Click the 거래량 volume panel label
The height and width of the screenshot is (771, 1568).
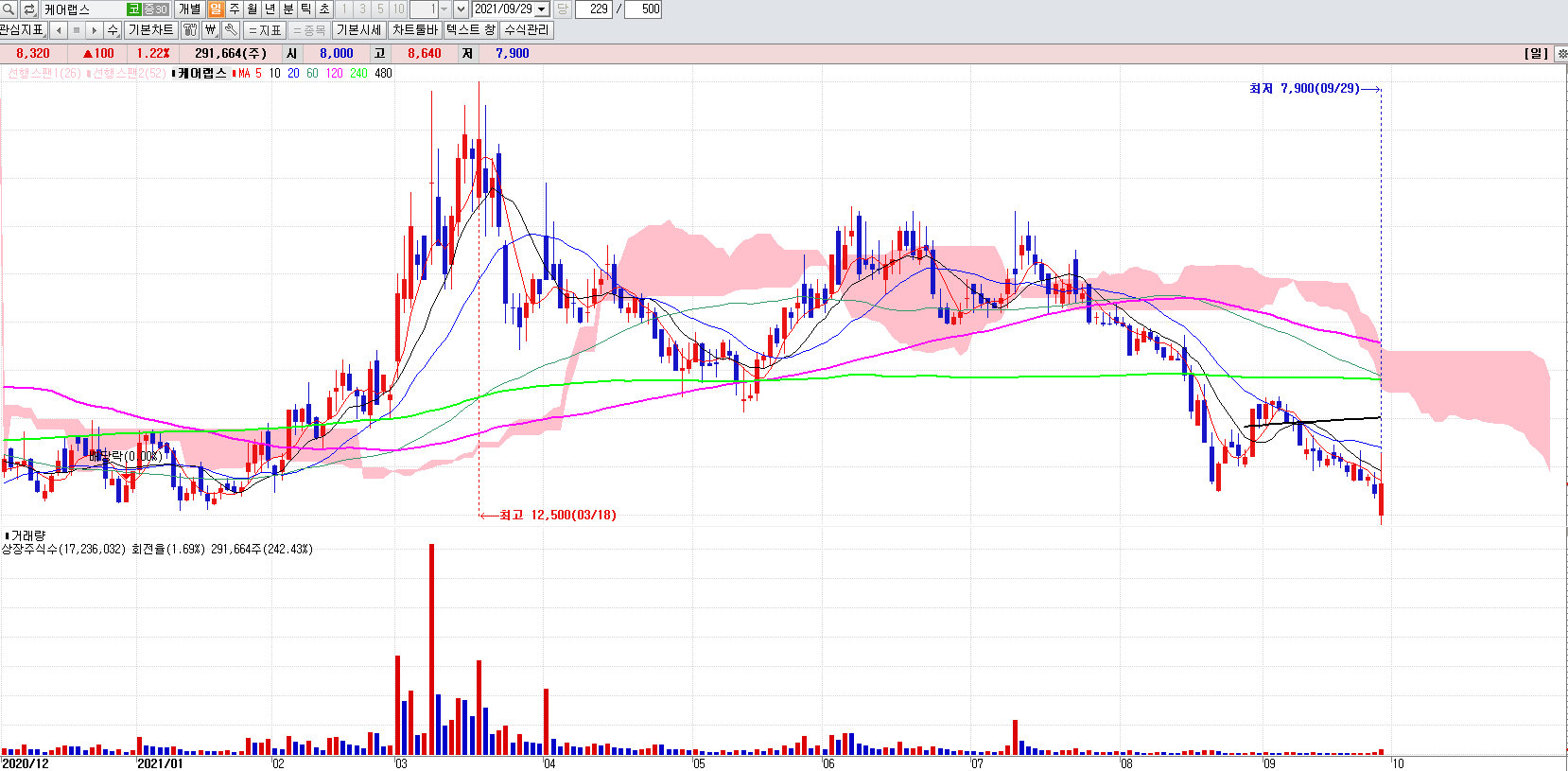(27, 535)
